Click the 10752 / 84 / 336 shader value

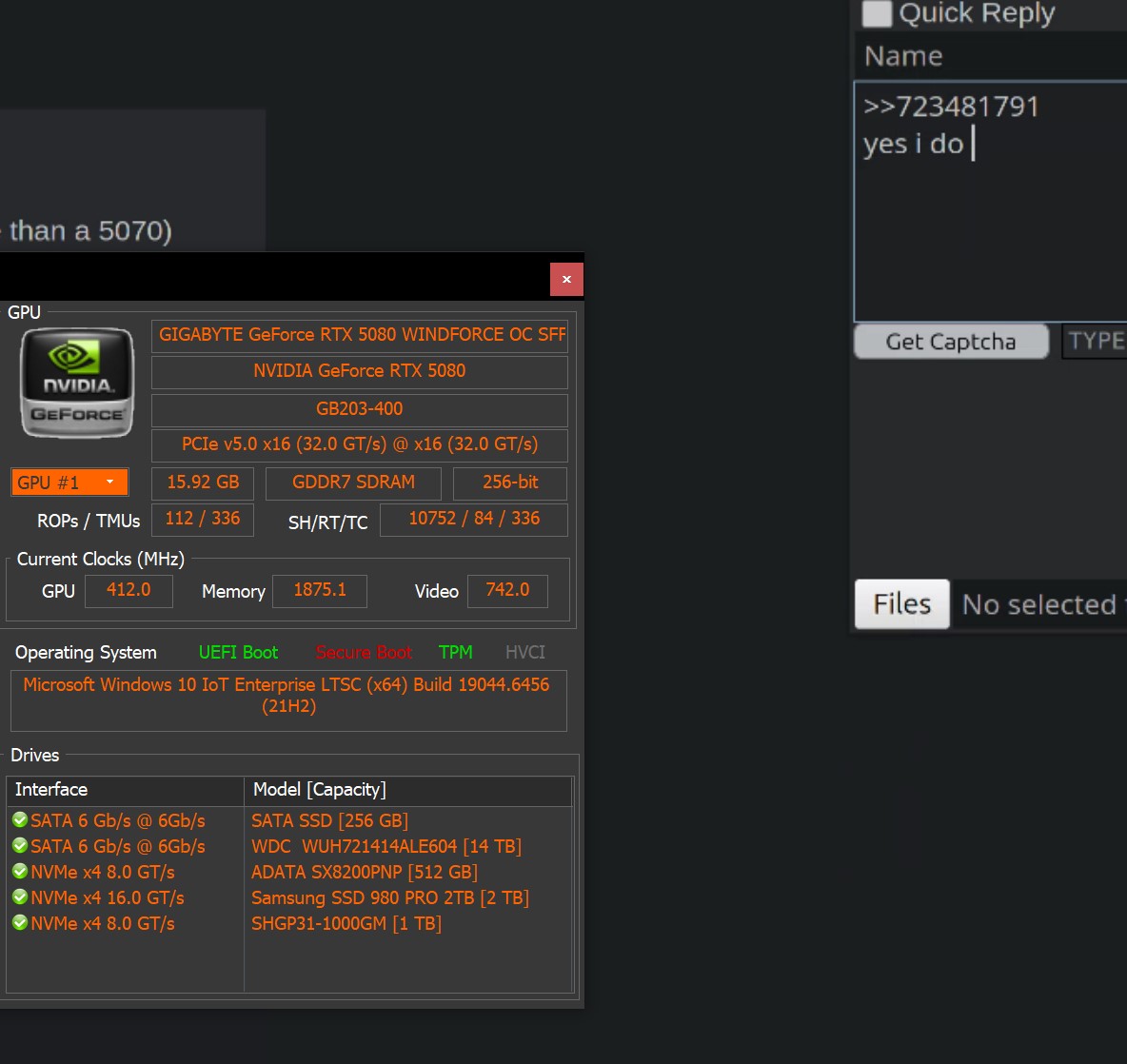[474, 520]
